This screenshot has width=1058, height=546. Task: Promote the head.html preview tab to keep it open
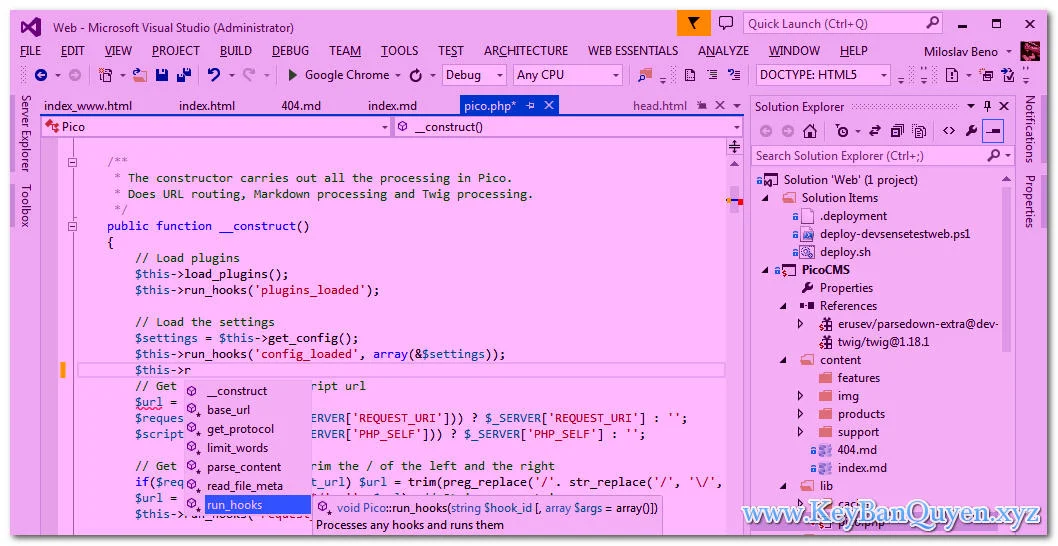click(702, 106)
